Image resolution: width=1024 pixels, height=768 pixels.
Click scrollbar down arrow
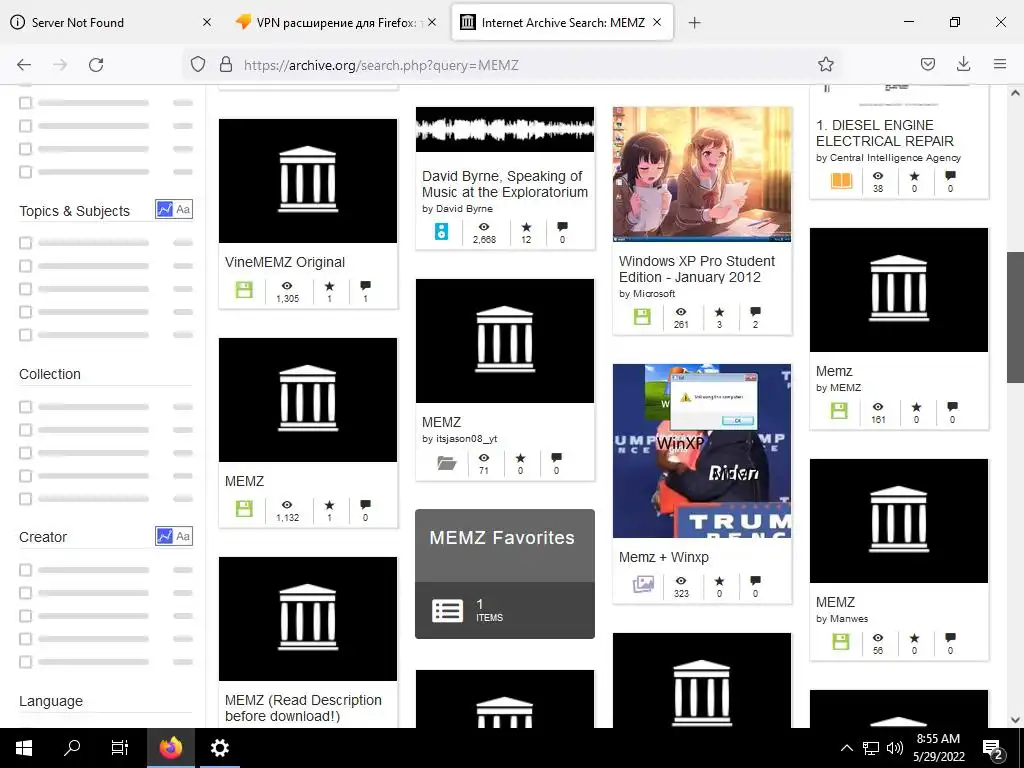[1015, 720]
